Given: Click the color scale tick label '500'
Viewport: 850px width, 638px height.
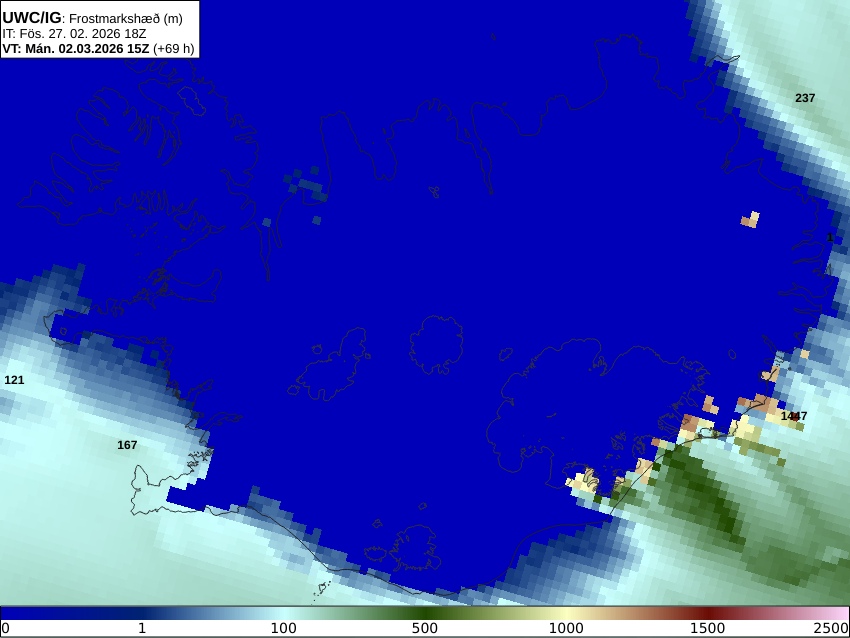Looking at the screenshot, I should [x=425, y=628].
